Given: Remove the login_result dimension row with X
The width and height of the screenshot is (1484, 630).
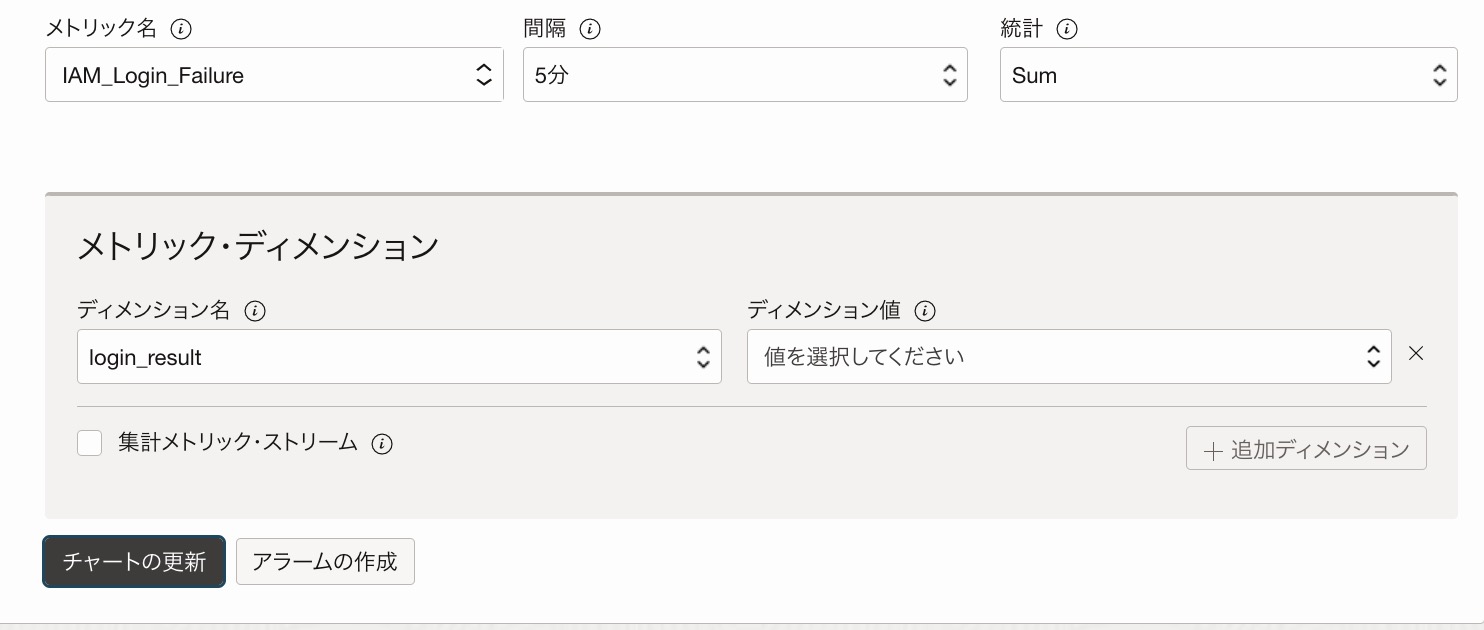Looking at the screenshot, I should tap(1415, 353).
